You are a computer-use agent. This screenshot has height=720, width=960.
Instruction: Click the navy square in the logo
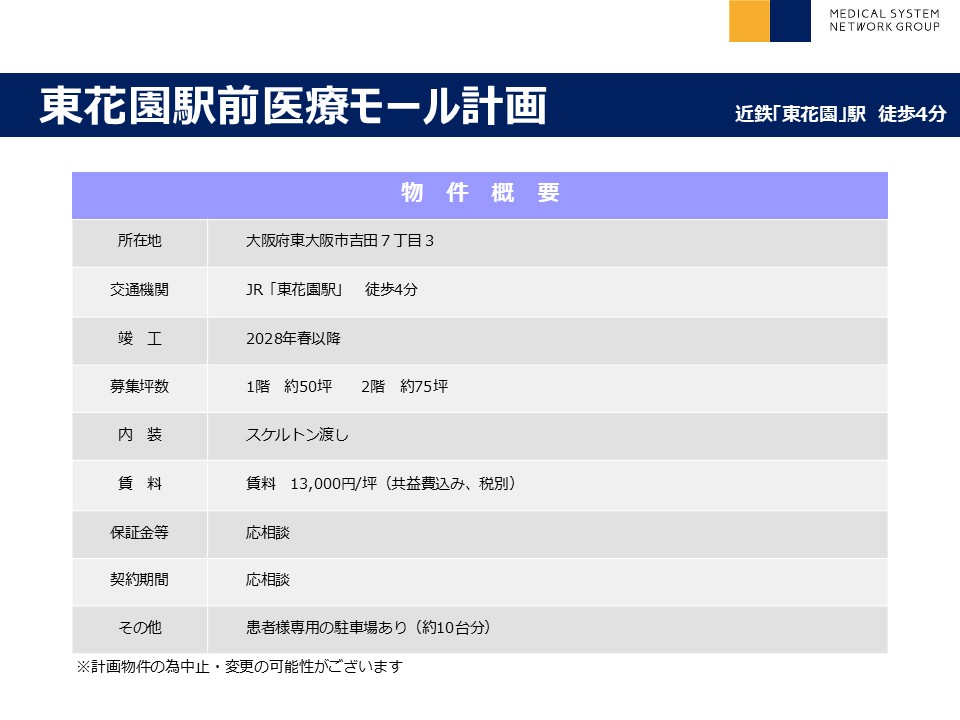790,21
